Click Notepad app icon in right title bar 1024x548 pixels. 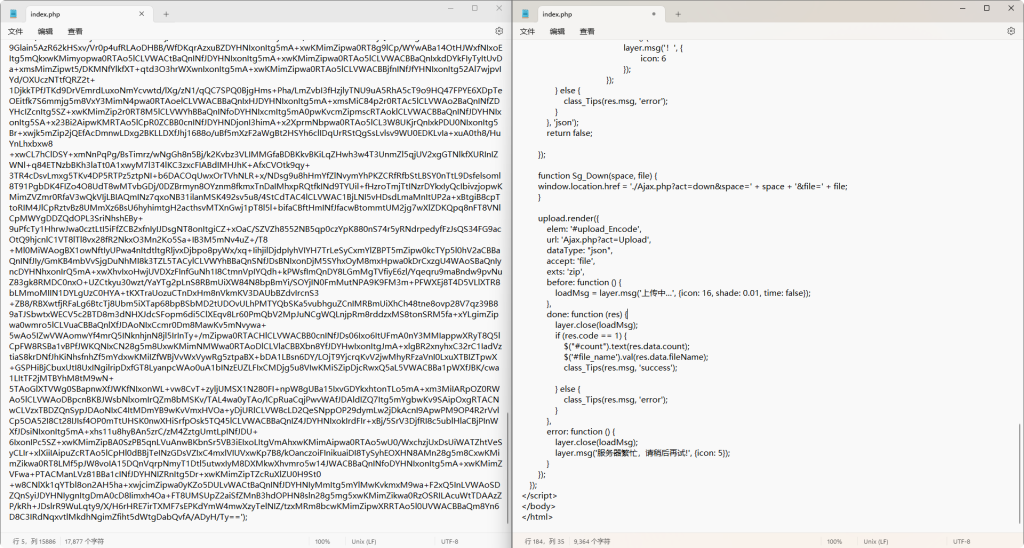click(526, 14)
